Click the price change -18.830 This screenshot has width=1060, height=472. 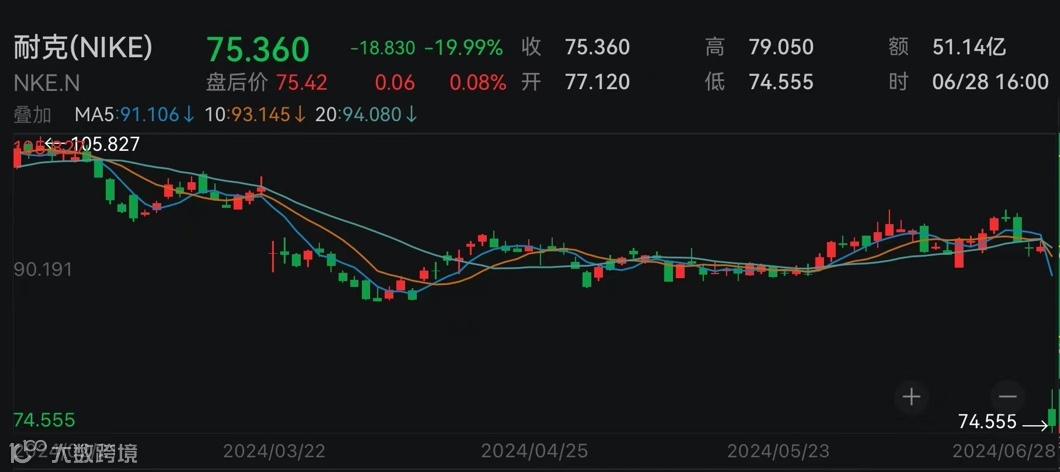point(383,48)
